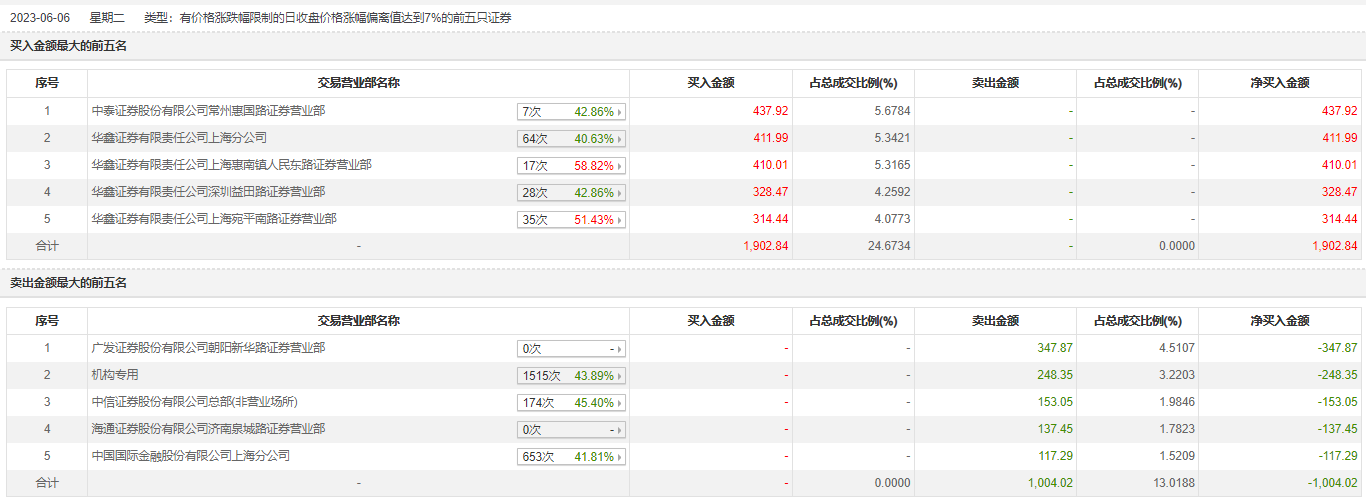Open 华鑫证券上海惠南镇人民东路证券营业部
The image size is (1366, 499).
pyautogui.click(x=231, y=165)
